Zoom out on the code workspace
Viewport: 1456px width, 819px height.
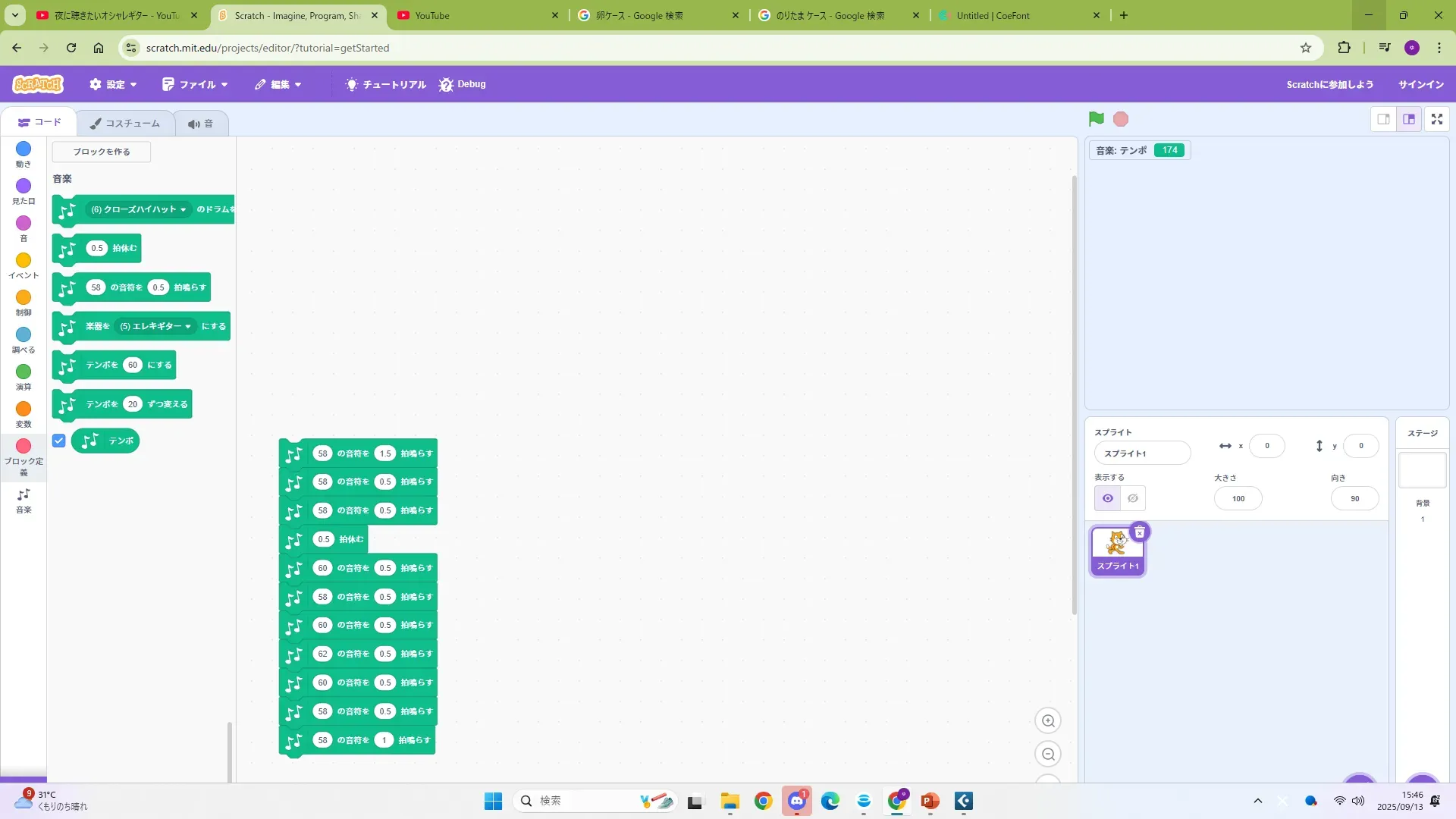(x=1048, y=755)
